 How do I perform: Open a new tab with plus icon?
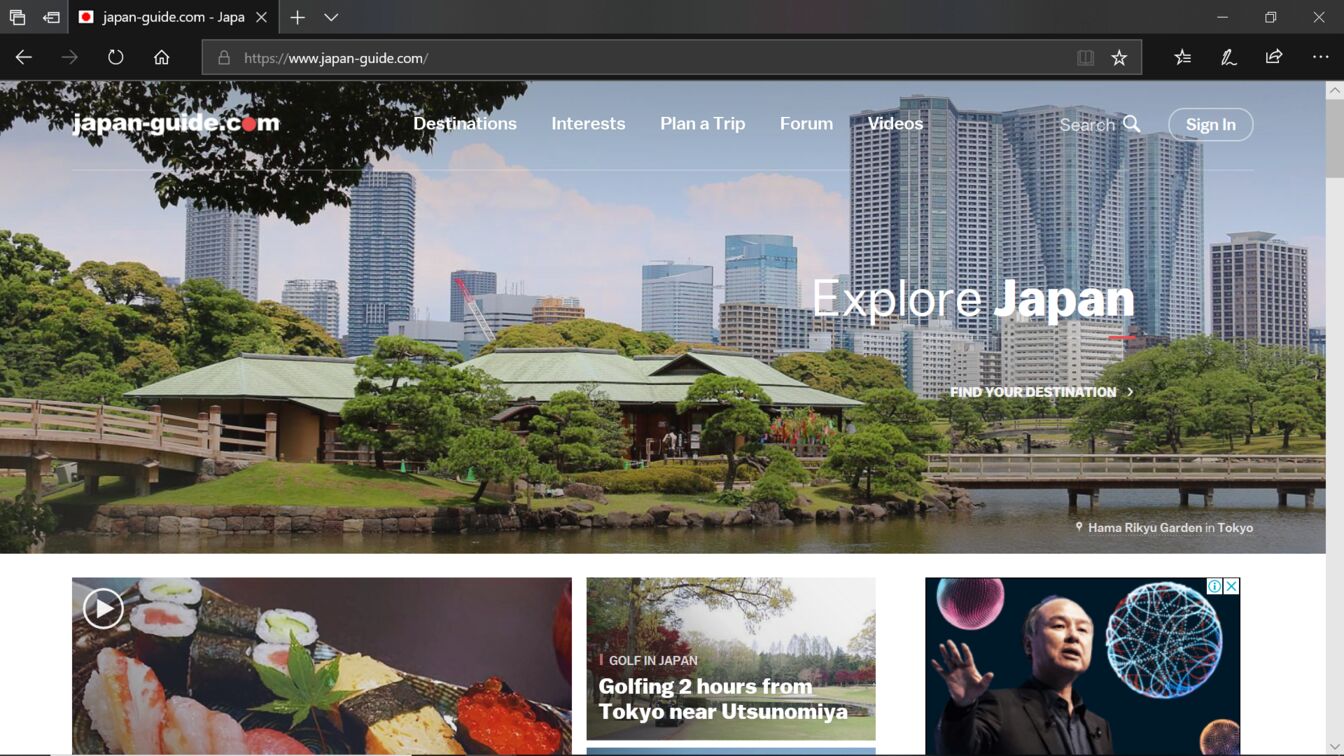(x=297, y=17)
